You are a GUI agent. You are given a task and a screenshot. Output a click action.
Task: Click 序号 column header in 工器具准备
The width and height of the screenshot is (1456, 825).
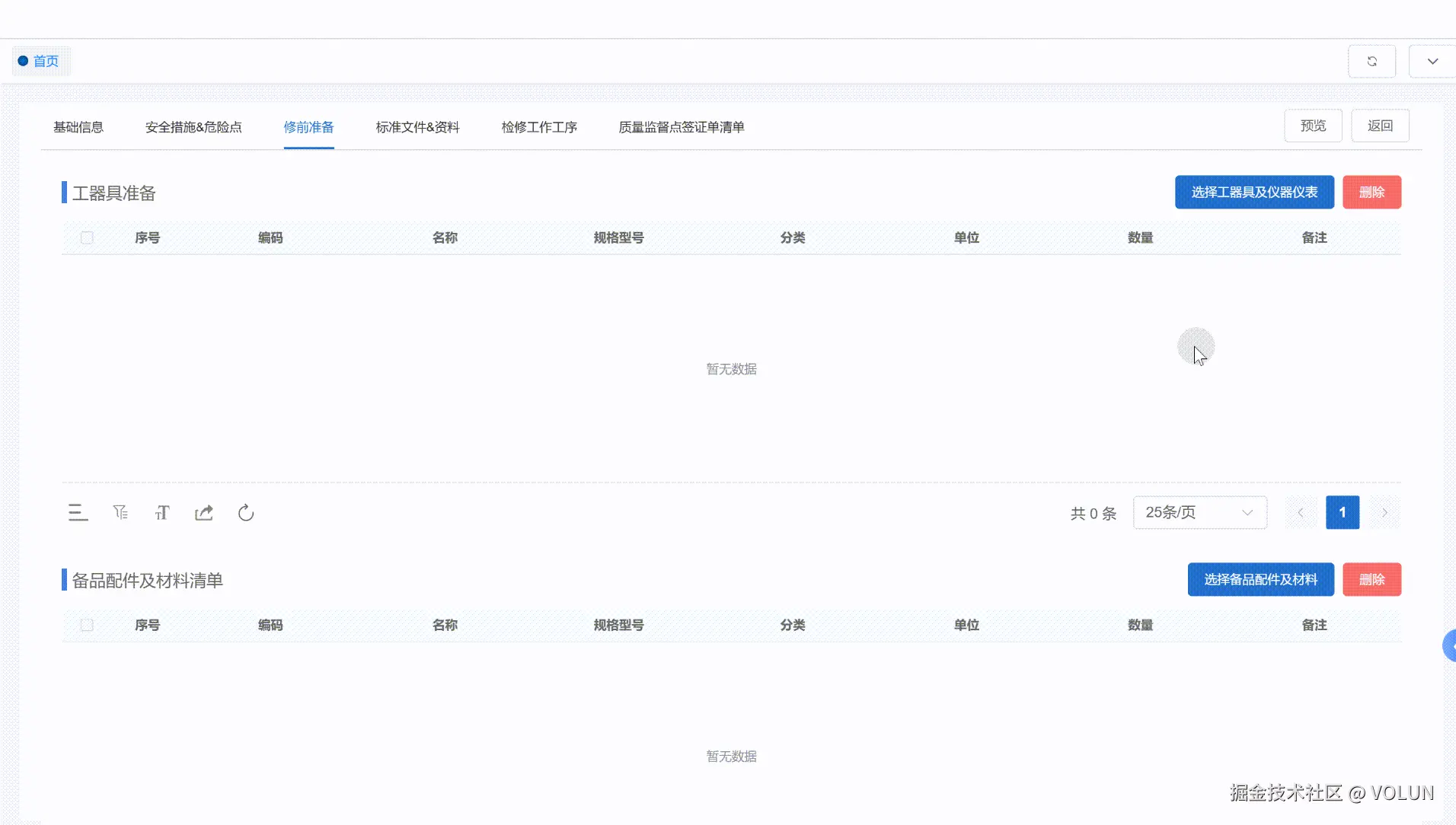(x=147, y=238)
